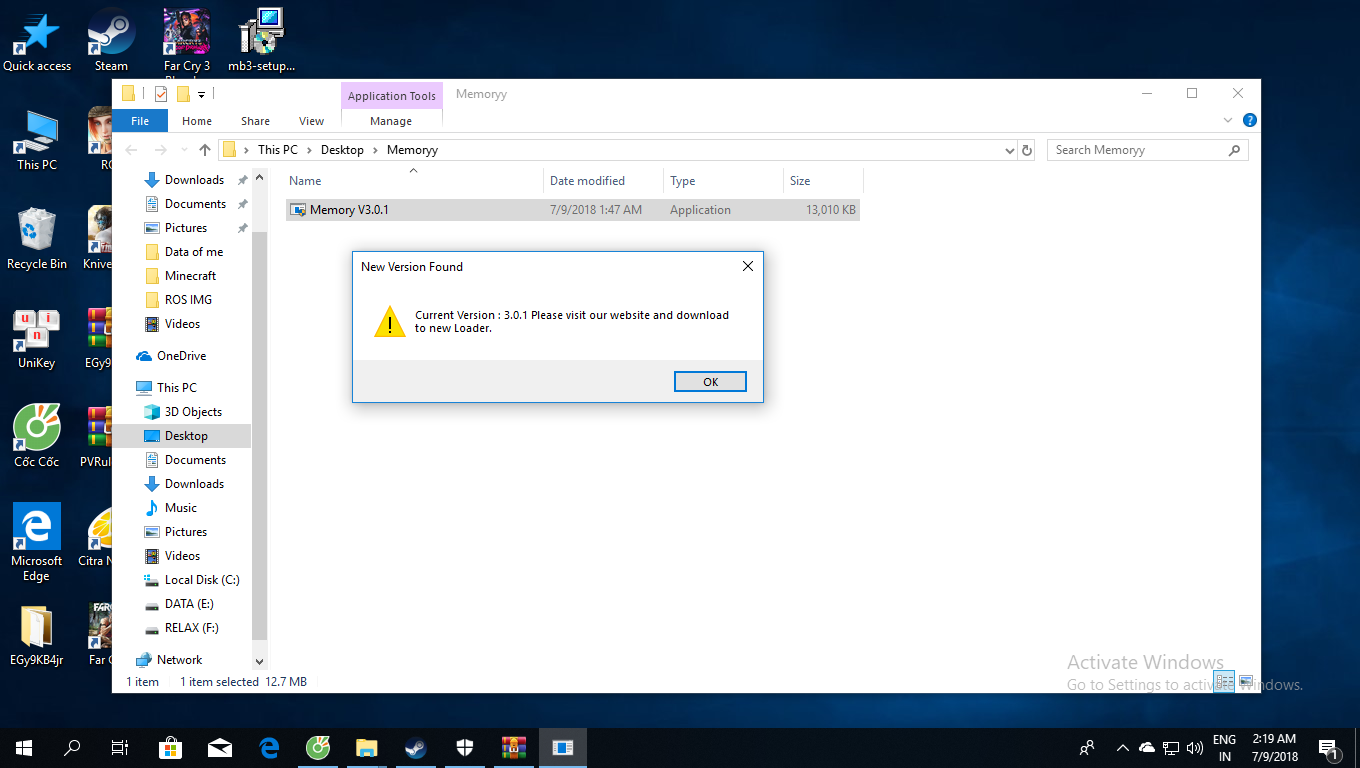Switch to the Share ribbon tab
This screenshot has height=768, width=1360.
[255, 121]
